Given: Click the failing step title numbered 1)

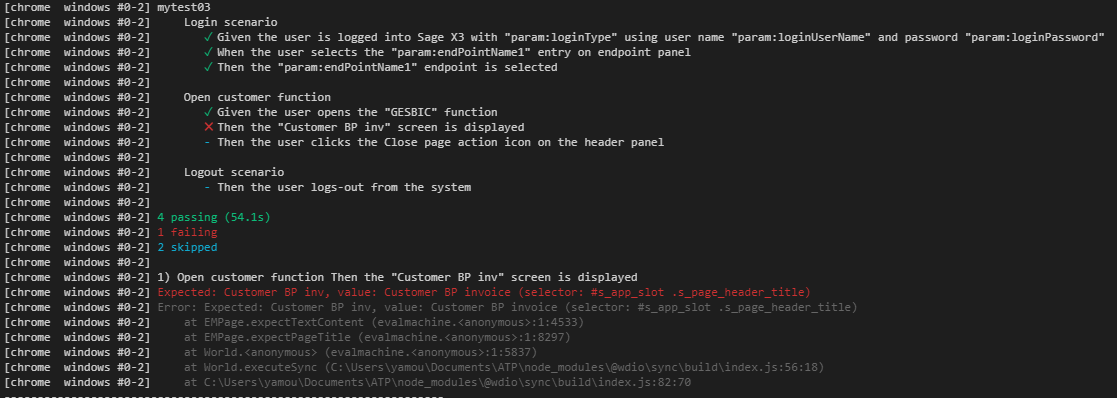Looking at the screenshot, I should [x=398, y=277].
